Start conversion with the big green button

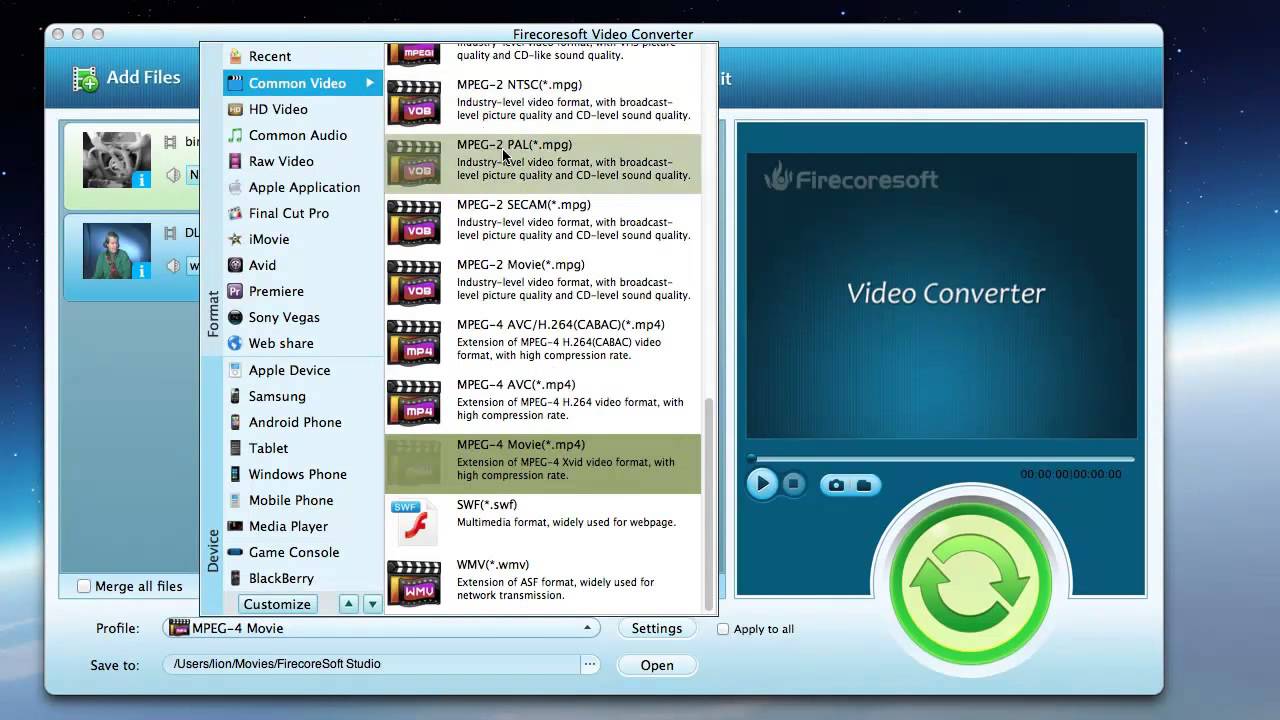click(x=970, y=585)
